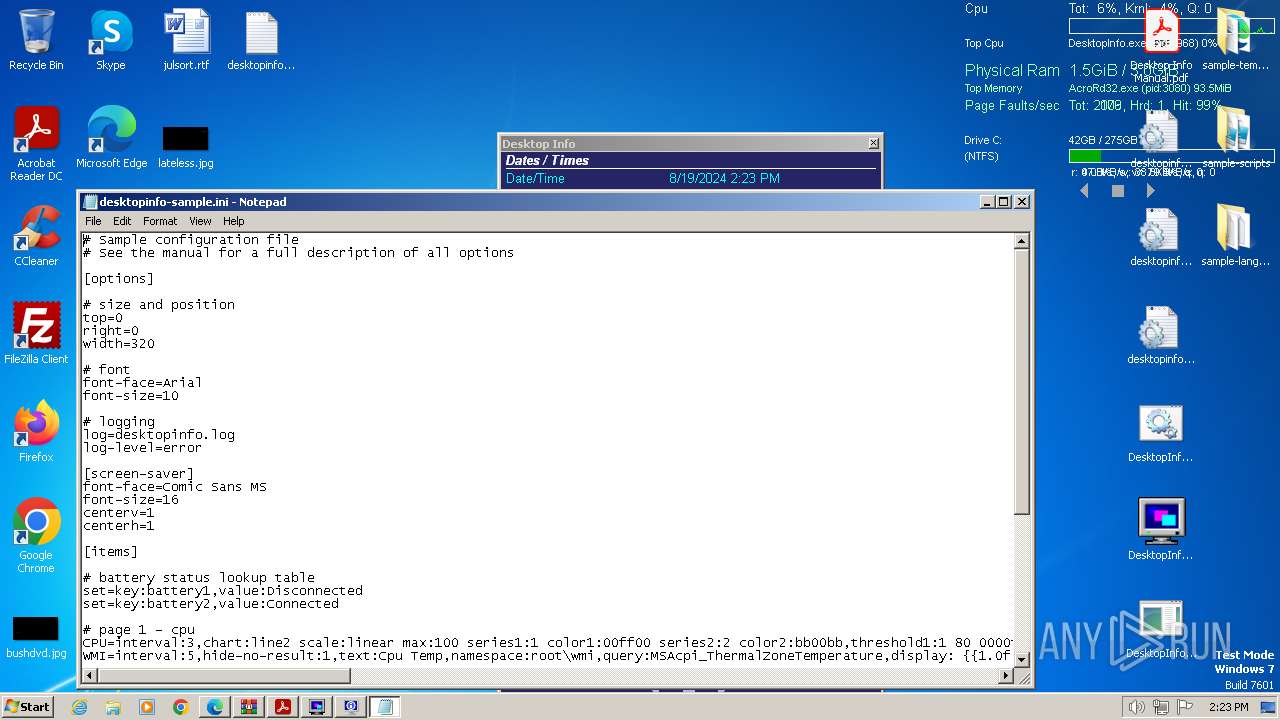Go to previous page in Desktop Info widget
Screen dimensions: 1280x720
(1085, 190)
